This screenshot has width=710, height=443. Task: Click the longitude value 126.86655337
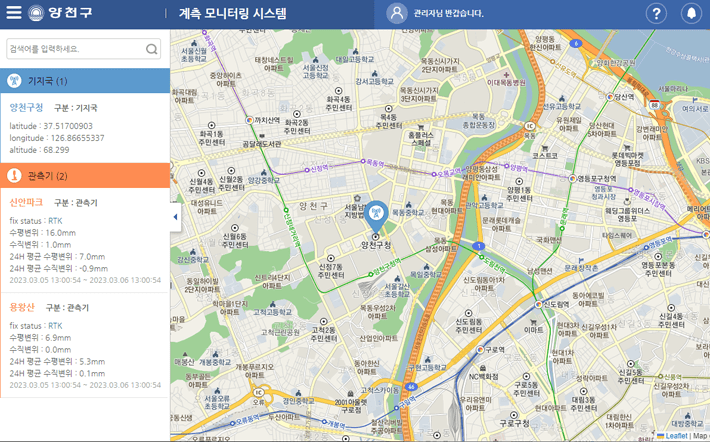(x=77, y=138)
